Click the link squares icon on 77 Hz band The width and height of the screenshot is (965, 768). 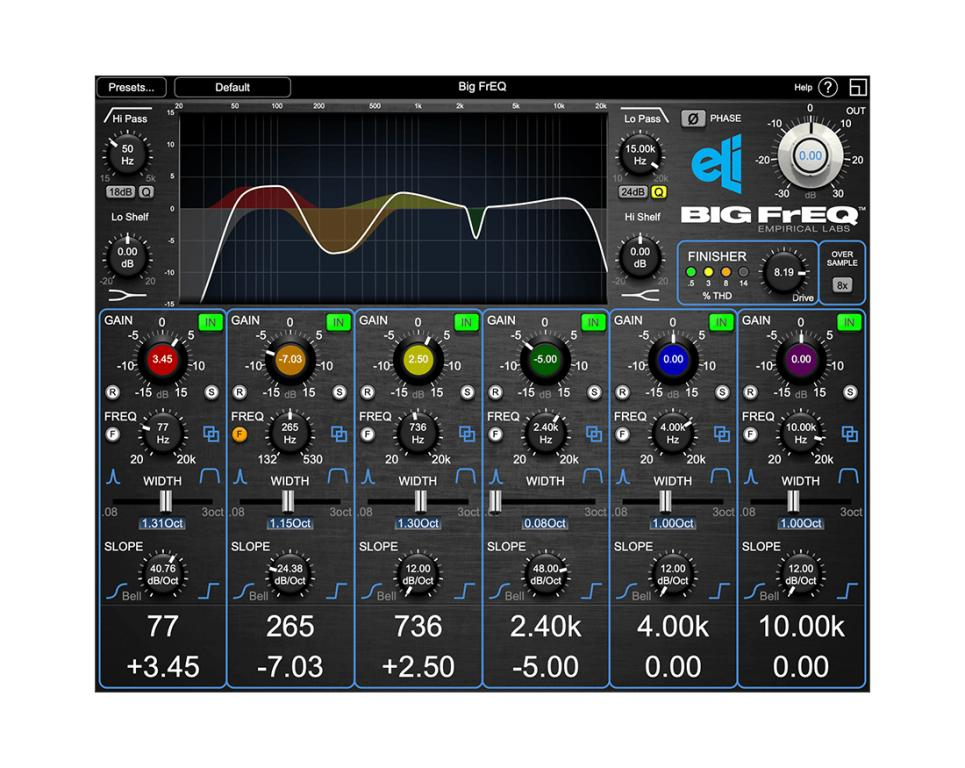211,434
